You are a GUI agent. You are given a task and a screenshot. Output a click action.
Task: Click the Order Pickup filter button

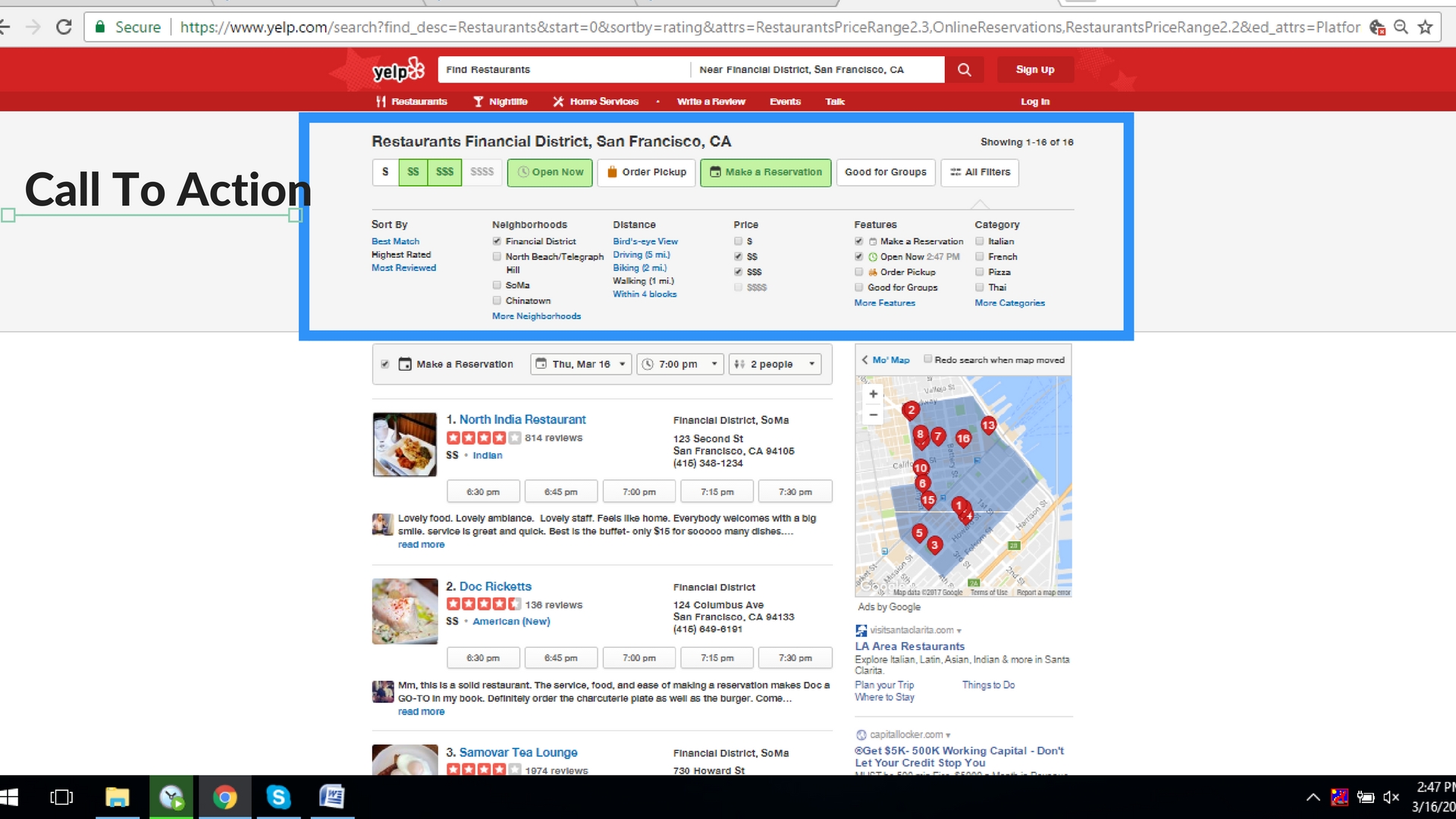click(647, 172)
